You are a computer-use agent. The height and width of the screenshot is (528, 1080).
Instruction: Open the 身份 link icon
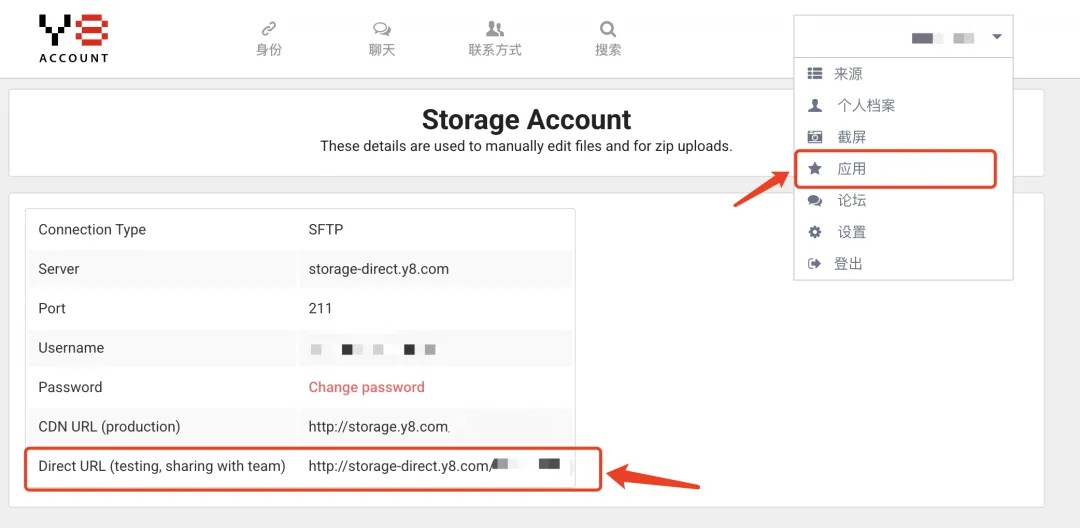(x=269, y=29)
